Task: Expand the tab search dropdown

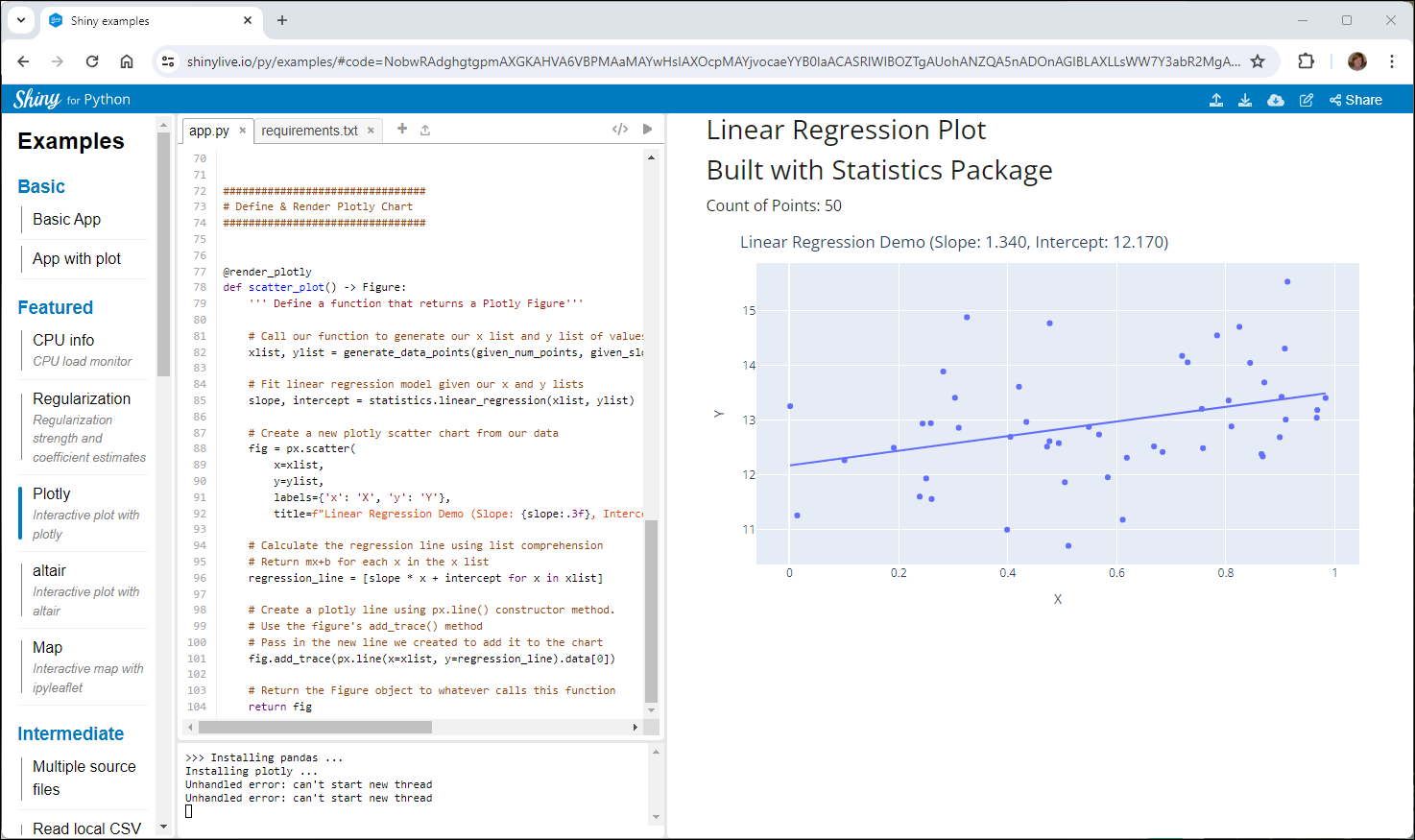Action: click(21, 20)
